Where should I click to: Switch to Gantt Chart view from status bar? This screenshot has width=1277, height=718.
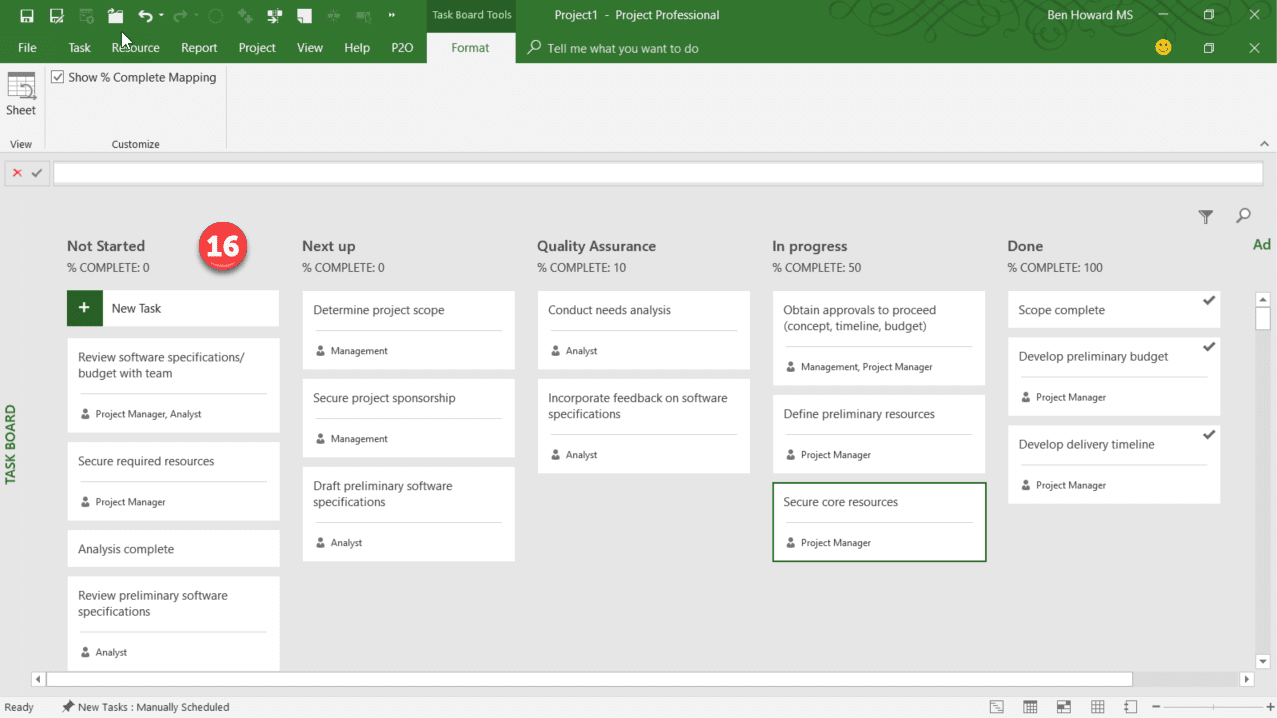coord(996,707)
